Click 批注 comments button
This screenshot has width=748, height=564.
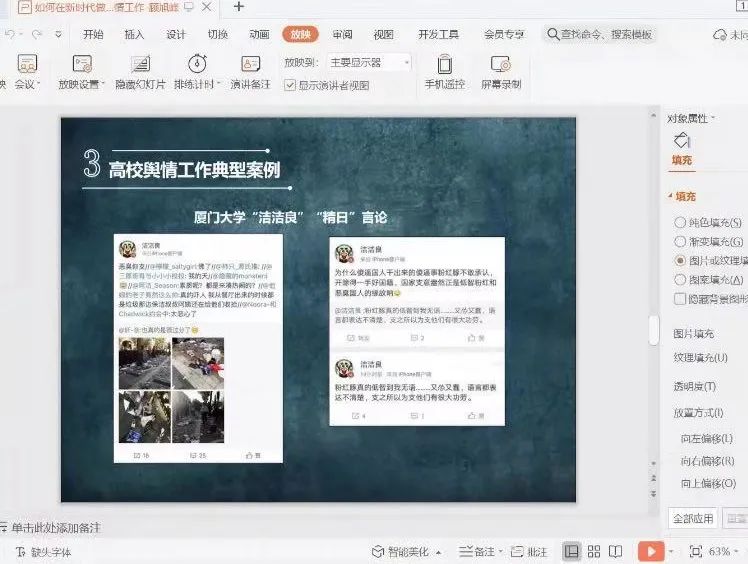529,552
